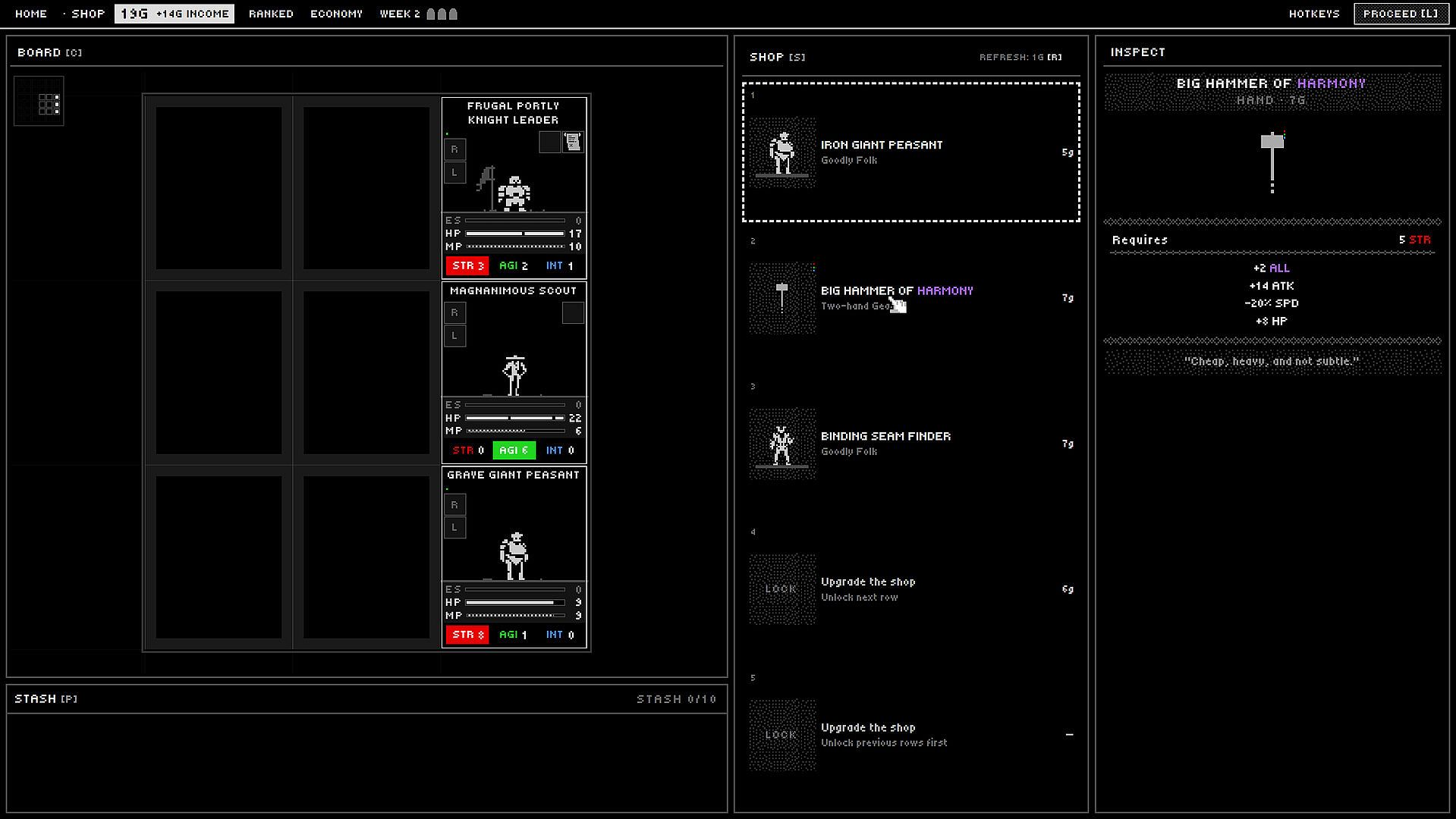Select Iron Giant Peasant shop portrait
This screenshot has width=1456, height=819.
click(782, 152)
